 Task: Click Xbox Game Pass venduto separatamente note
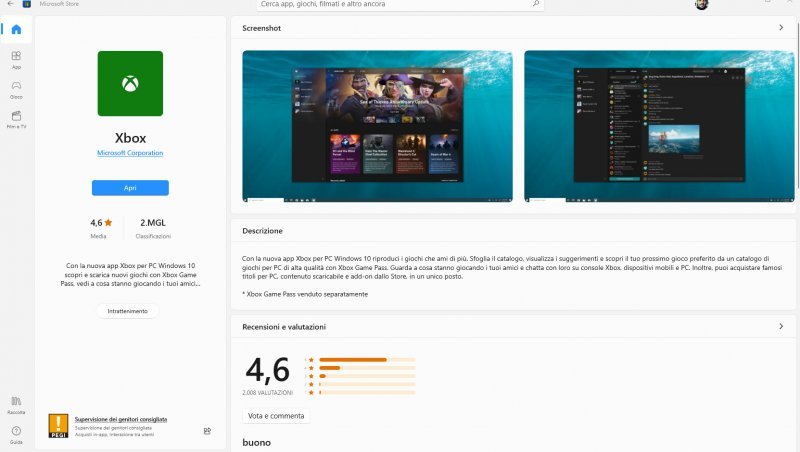(x=305, y=294)
